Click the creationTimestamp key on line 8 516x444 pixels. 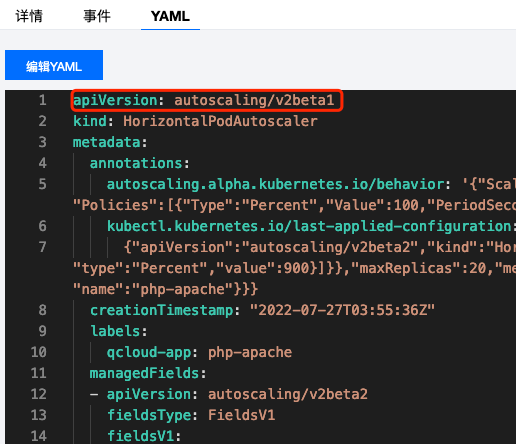[161, 310]
